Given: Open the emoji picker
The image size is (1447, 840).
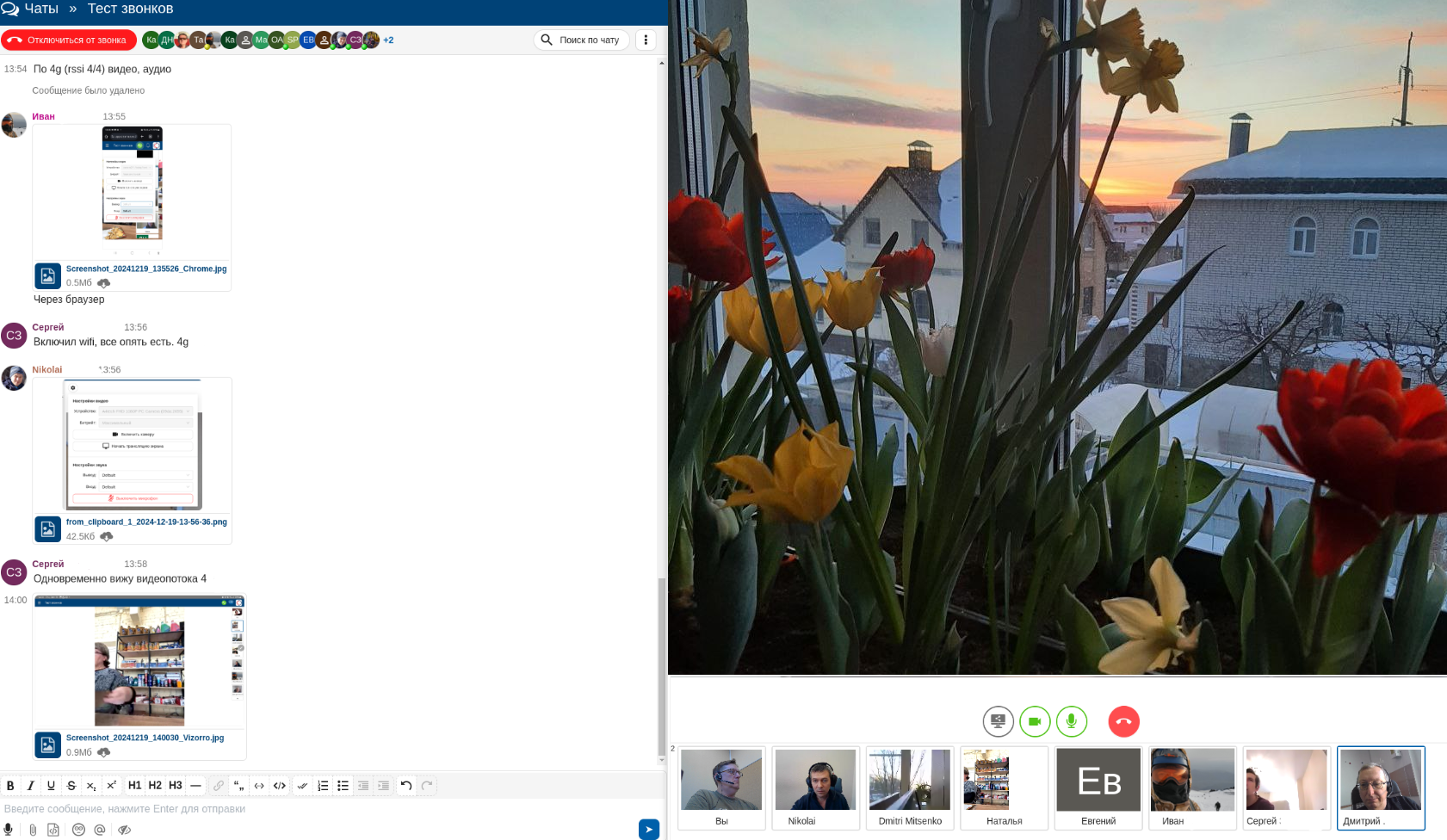Looking at the screenshot, I should [78, 830].
